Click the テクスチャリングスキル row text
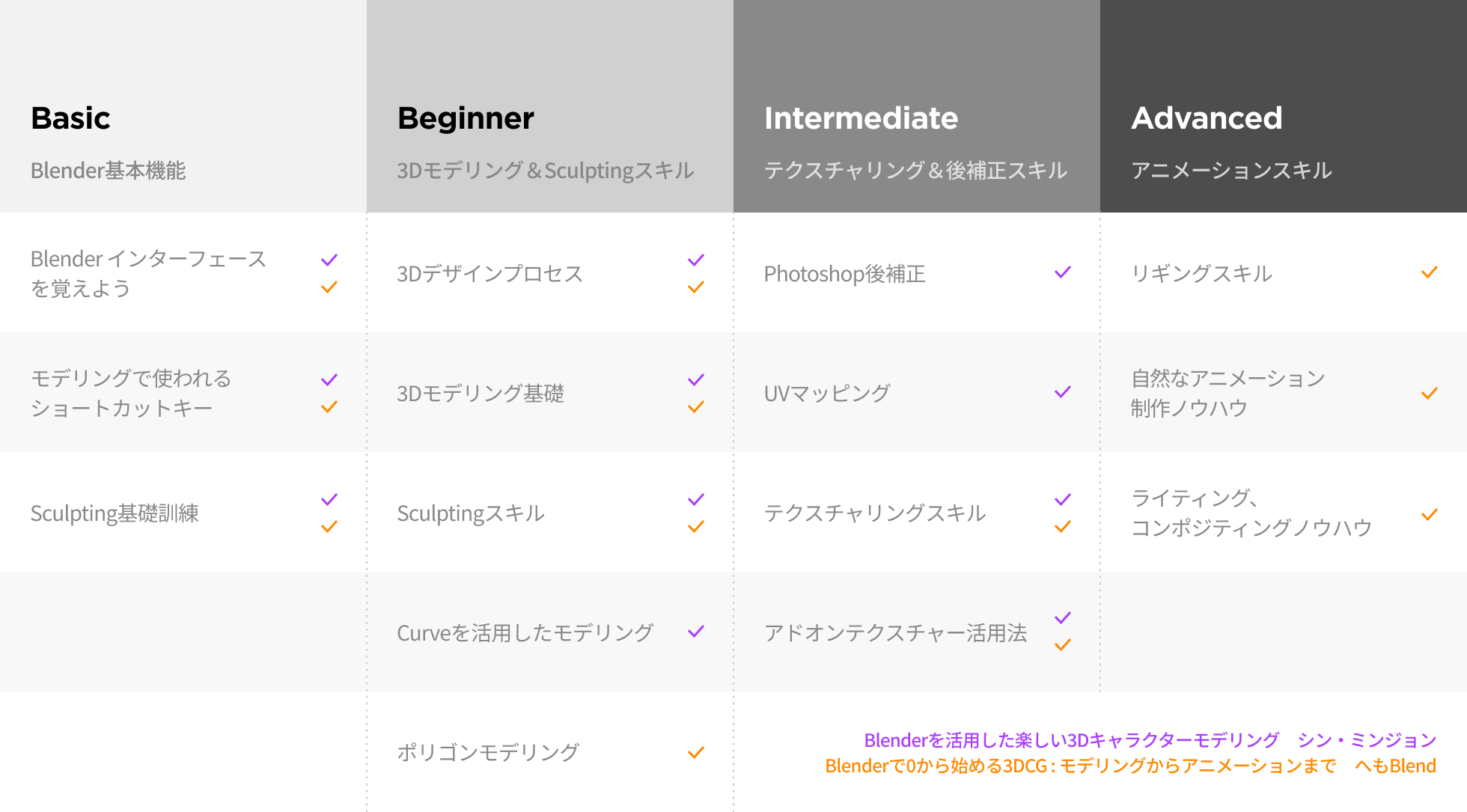The image size is (1467, 812). 875,513
